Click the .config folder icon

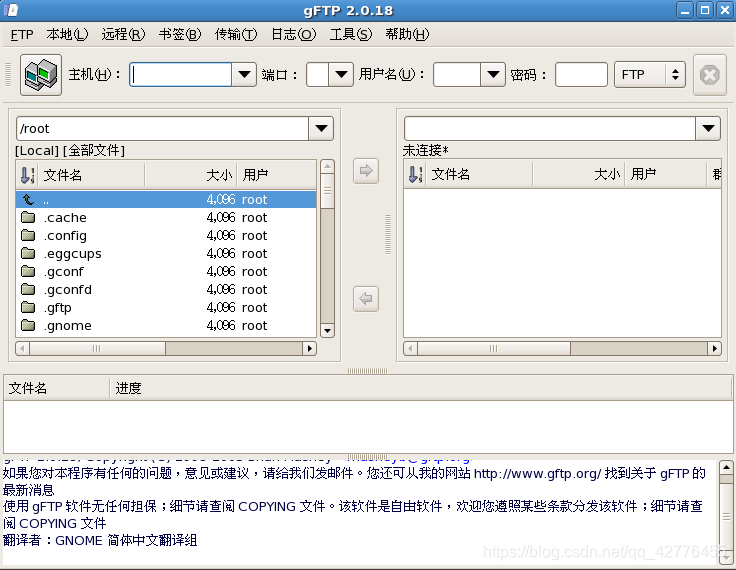pos(28,235)
